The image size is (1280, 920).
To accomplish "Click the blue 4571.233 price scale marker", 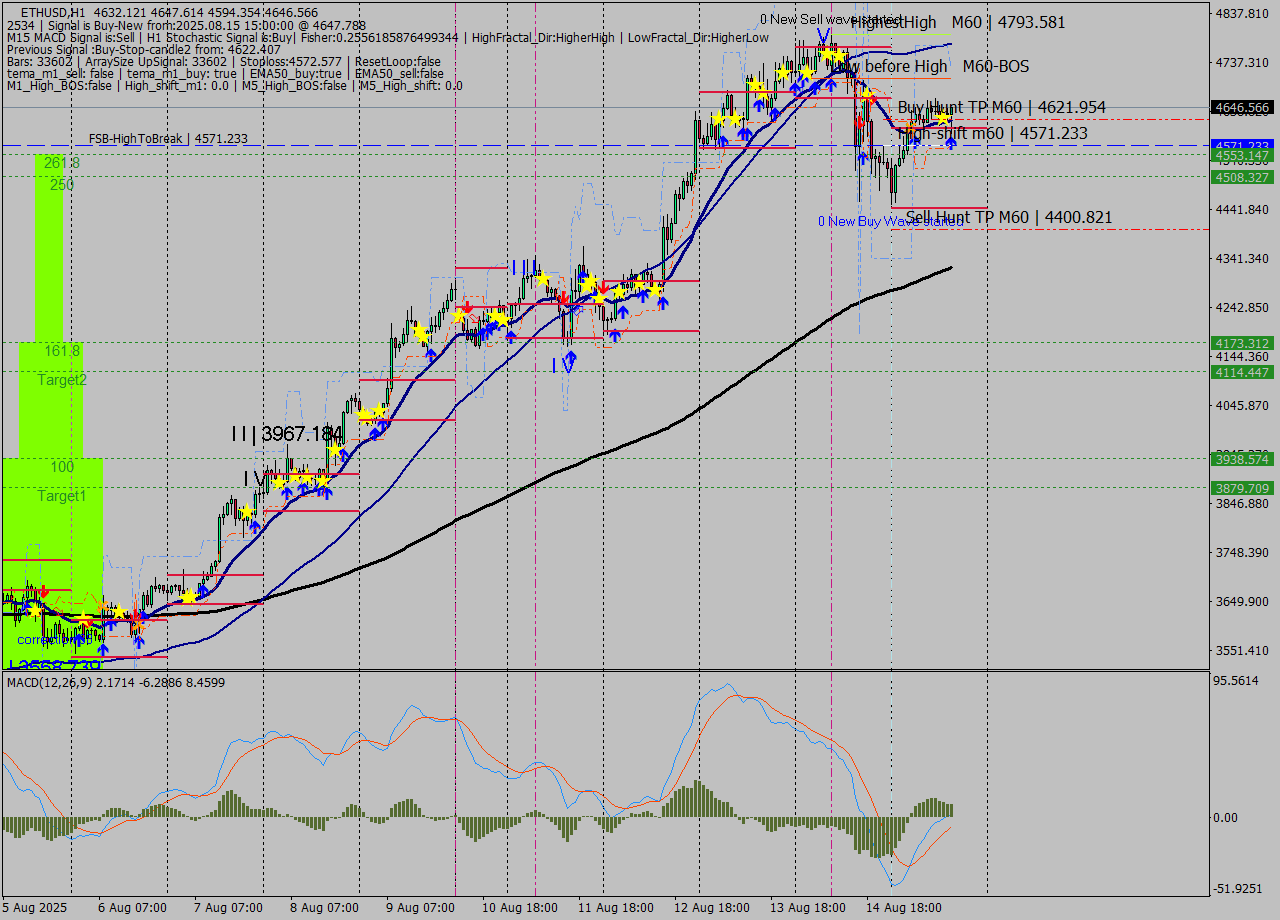I will tap(1244, 146).
